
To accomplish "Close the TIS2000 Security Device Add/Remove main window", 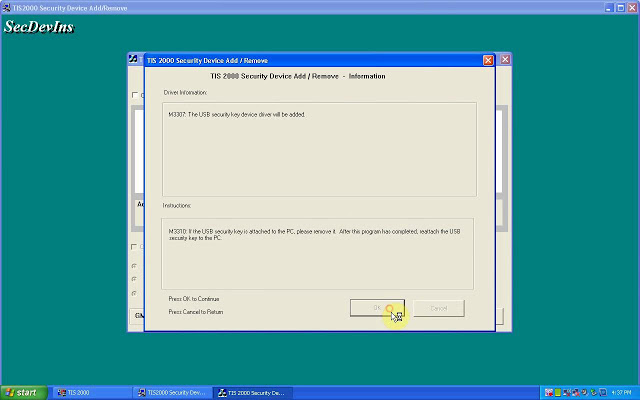I will pyautogui.click(x=632, y=8).
